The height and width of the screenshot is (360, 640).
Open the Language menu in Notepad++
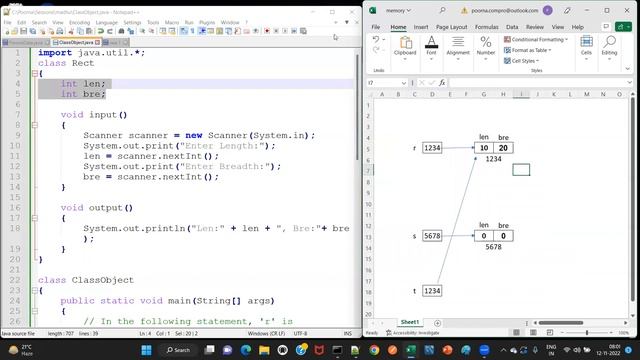pos(107,22)
